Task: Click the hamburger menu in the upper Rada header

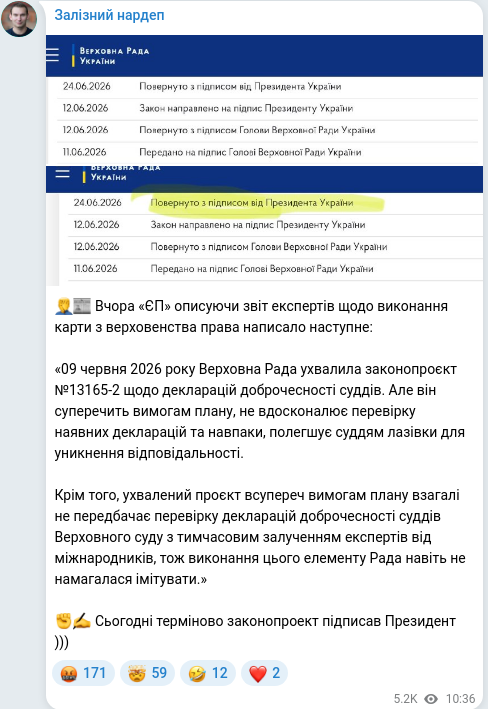Action: click(52, 55)
